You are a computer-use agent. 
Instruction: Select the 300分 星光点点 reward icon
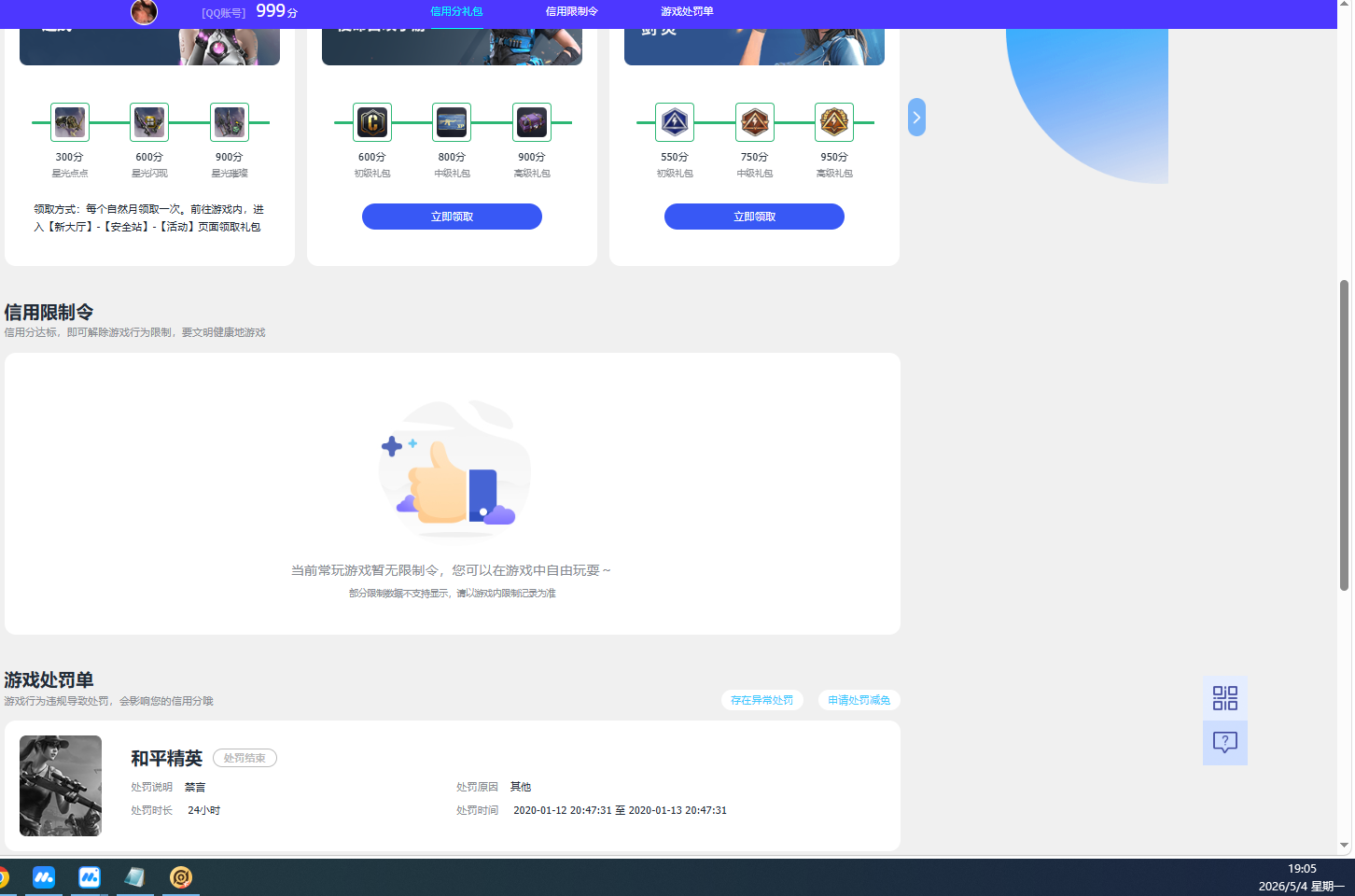tap(70, 122)
